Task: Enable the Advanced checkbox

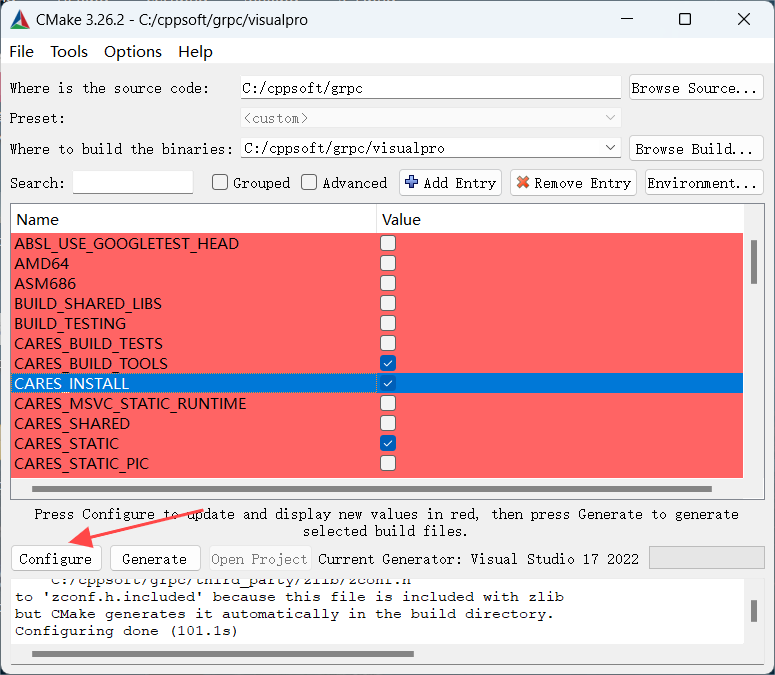Action: point(309,182)
